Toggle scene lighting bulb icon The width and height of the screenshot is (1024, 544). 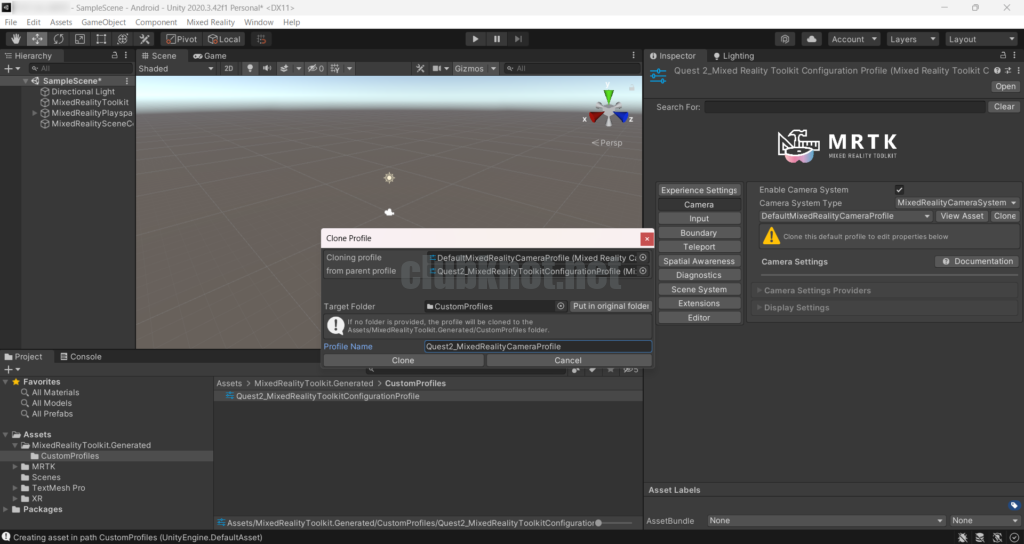(x=250, y=69)
